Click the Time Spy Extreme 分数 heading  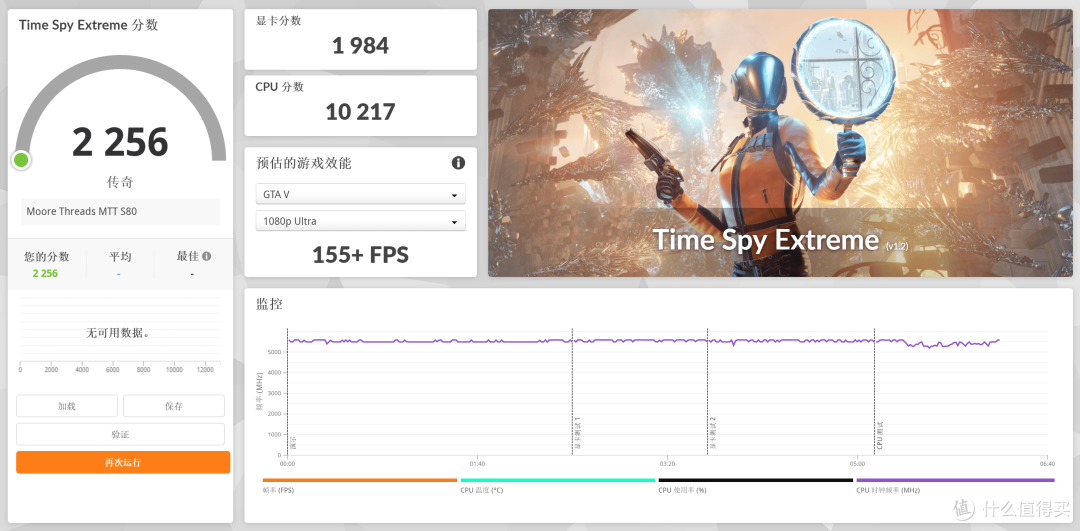[x=88, y=25]
